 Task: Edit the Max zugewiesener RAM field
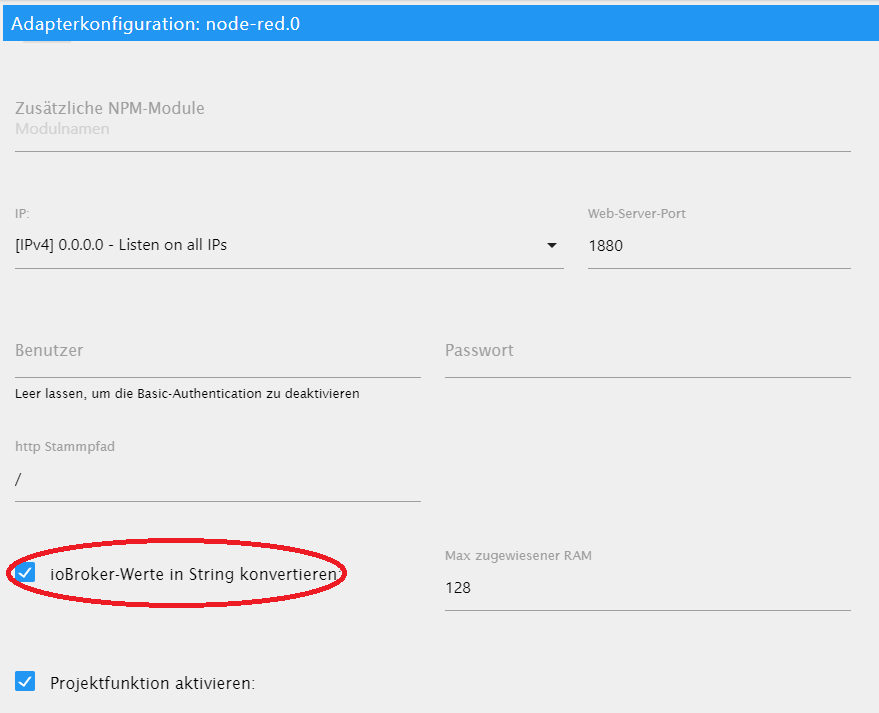648,588
